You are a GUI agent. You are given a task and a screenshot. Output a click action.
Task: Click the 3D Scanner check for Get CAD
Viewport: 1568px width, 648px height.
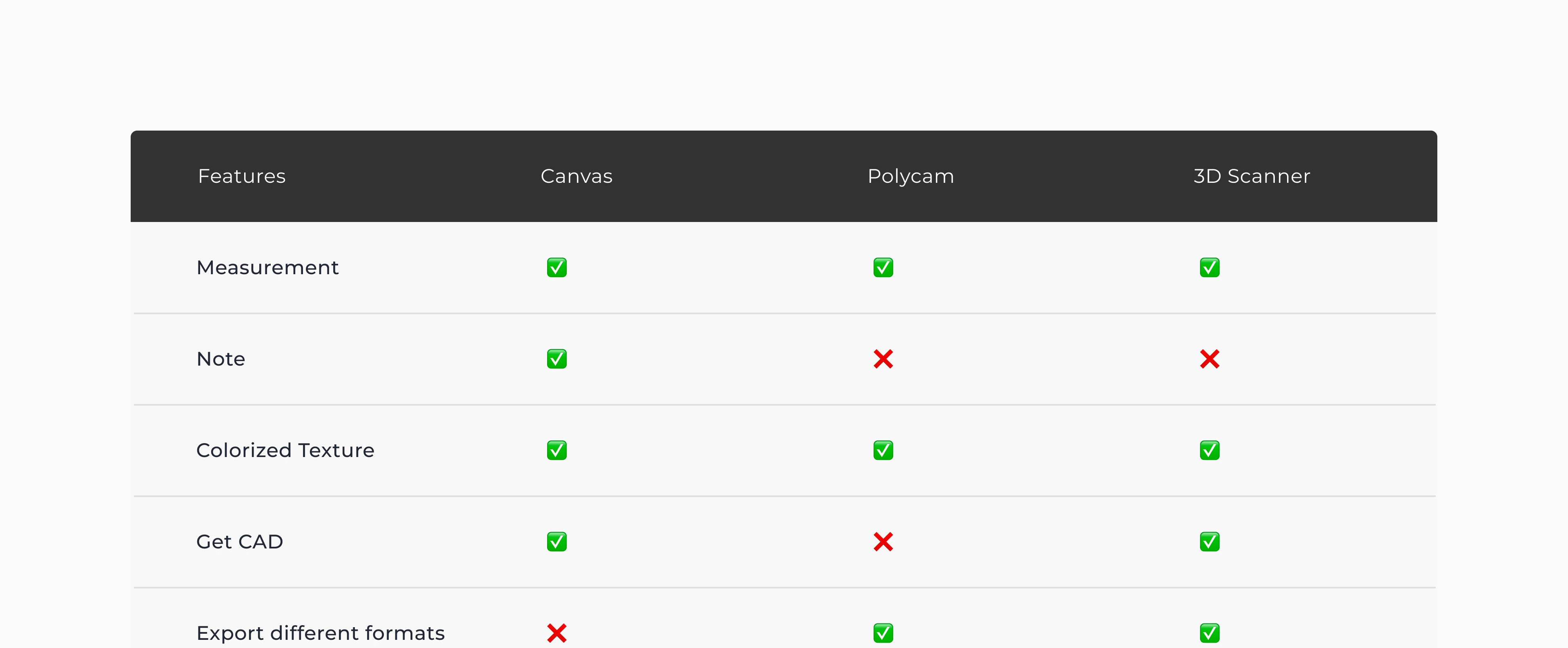(x=1209, y=541)
